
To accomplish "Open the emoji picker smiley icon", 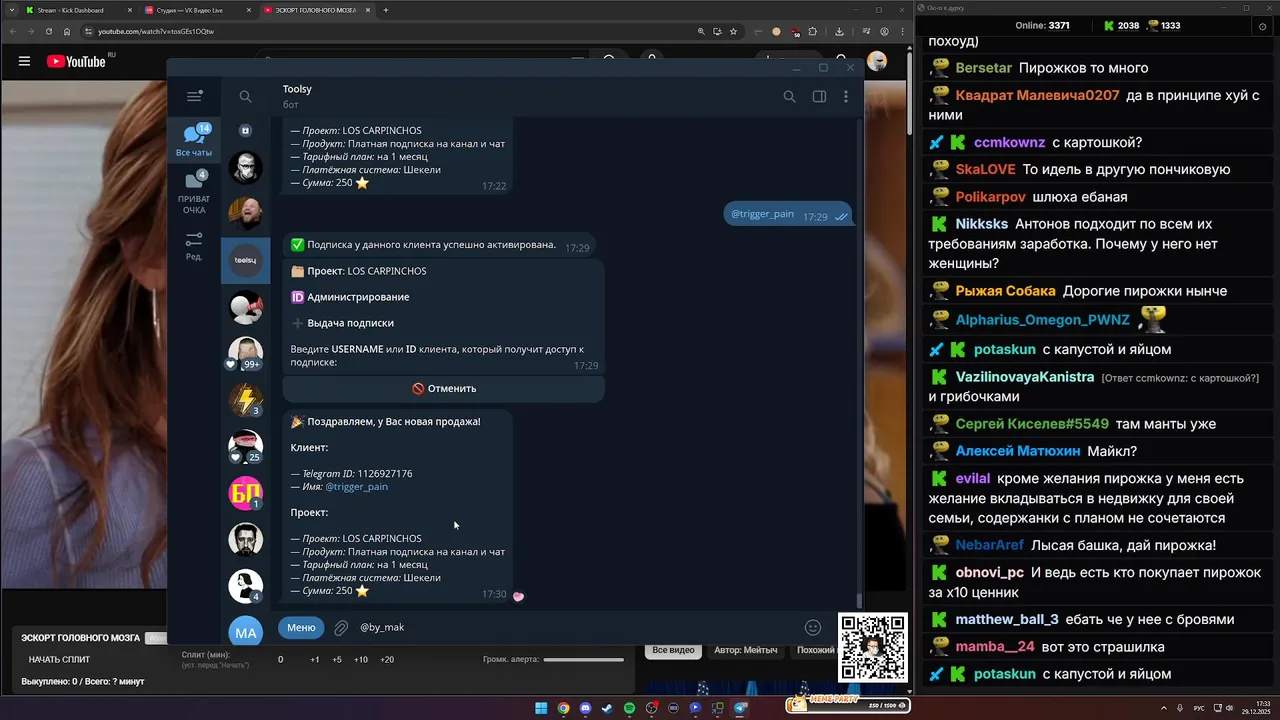I will click(813, 628).
